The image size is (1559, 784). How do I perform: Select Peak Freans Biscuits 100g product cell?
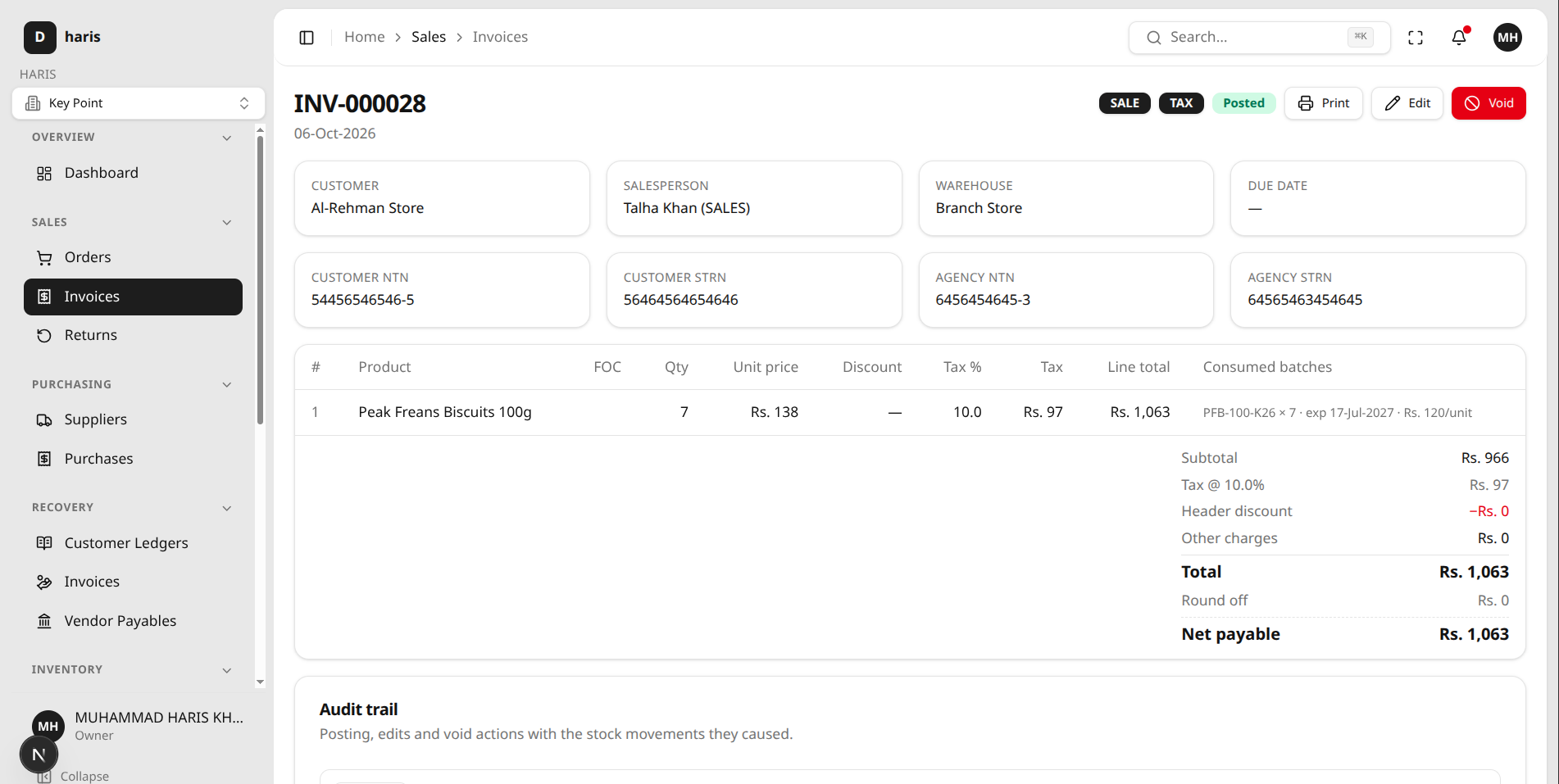pyautogui.click(x=445, y=412)
